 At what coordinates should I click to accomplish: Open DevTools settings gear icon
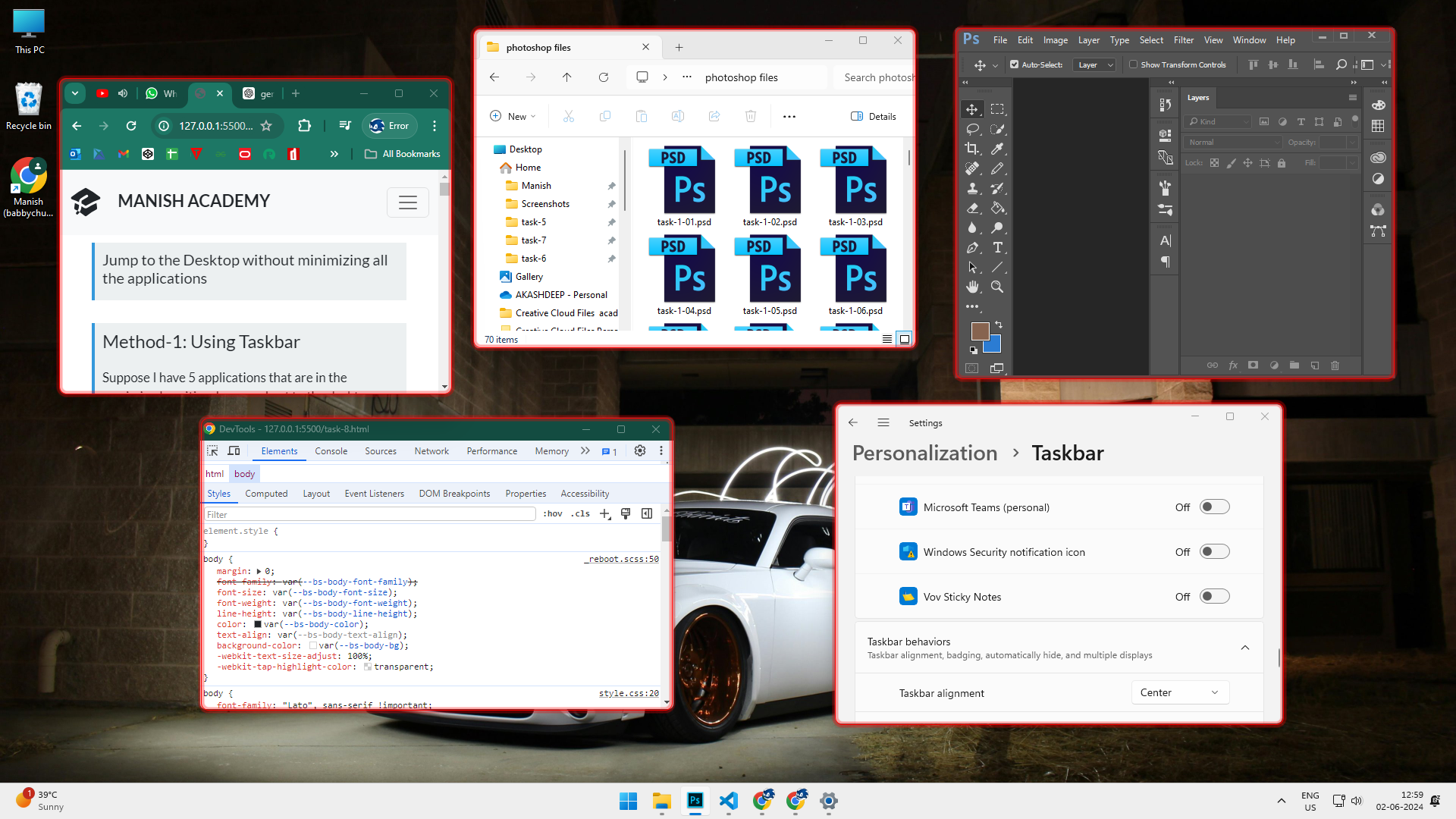pos(640,450)
